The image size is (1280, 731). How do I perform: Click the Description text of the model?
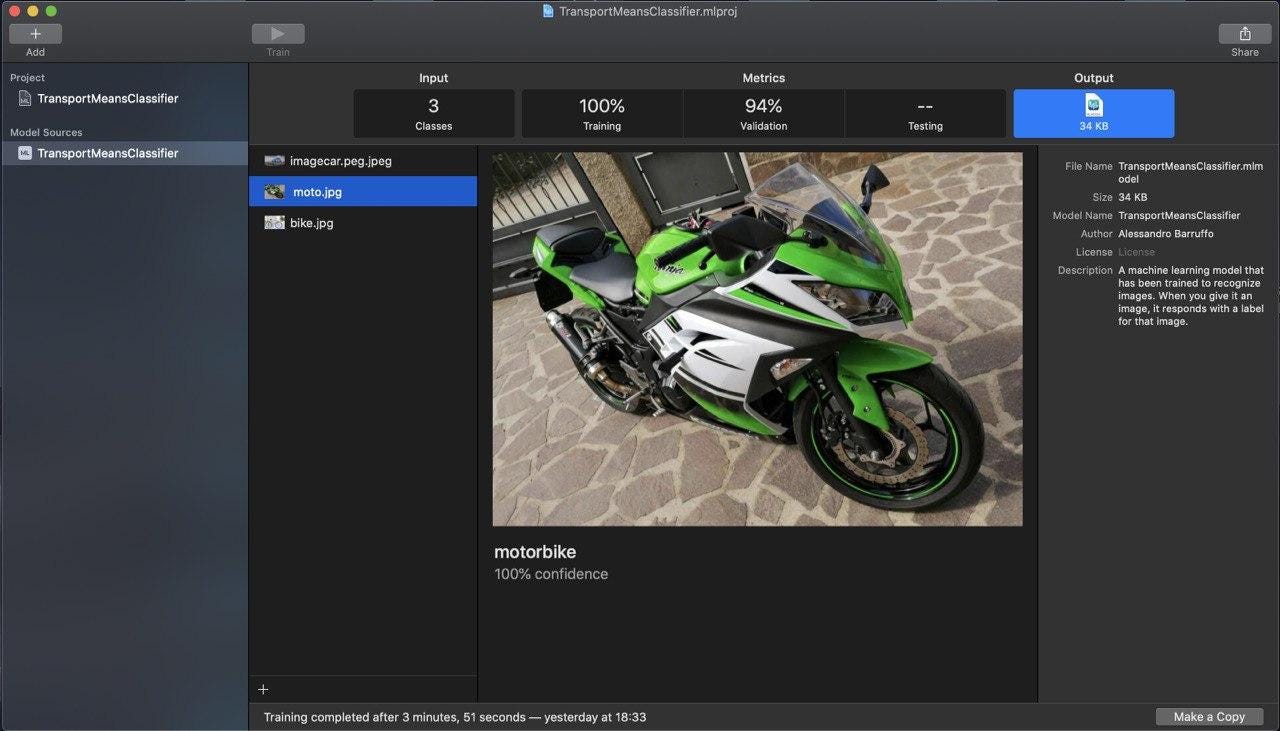[1190, 295]
